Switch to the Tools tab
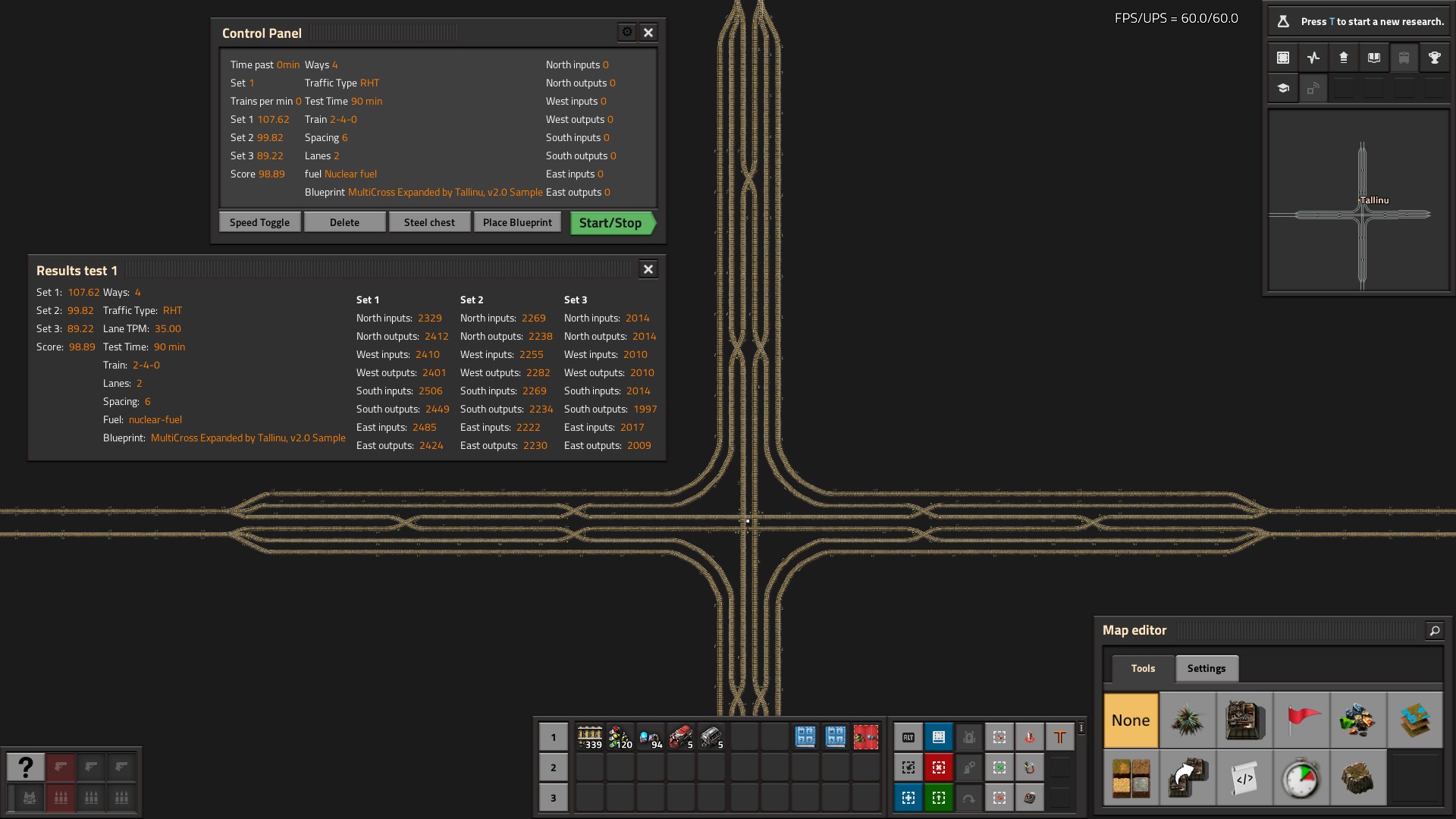 coord(1143,668)
